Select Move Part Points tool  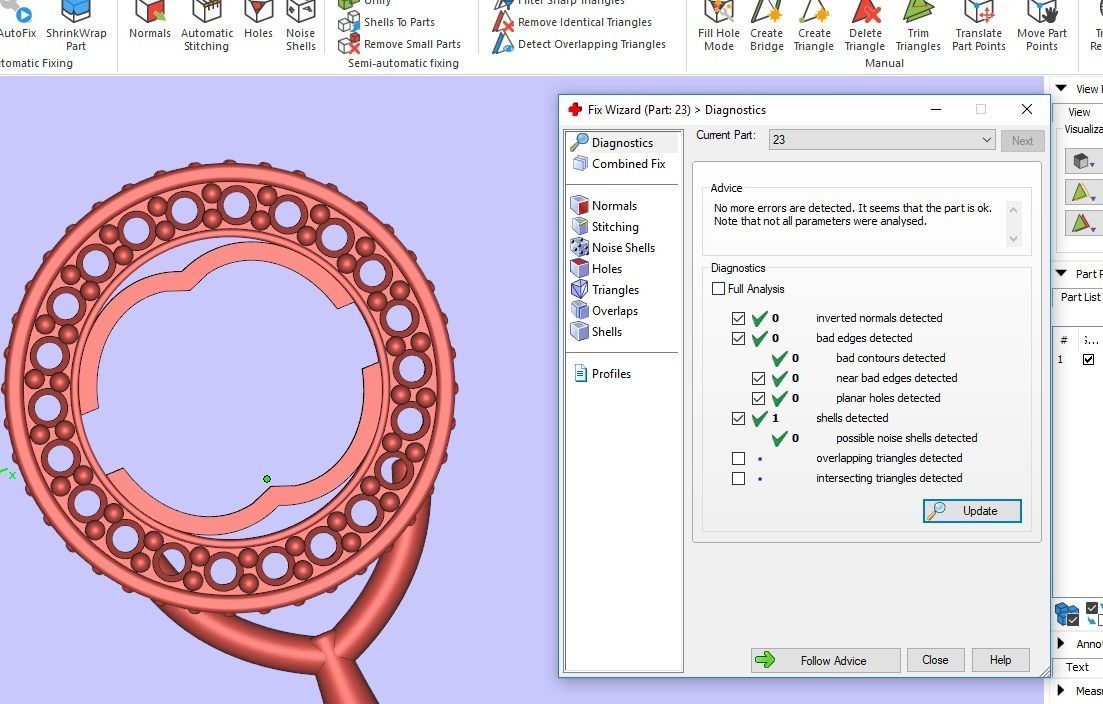1042,26
